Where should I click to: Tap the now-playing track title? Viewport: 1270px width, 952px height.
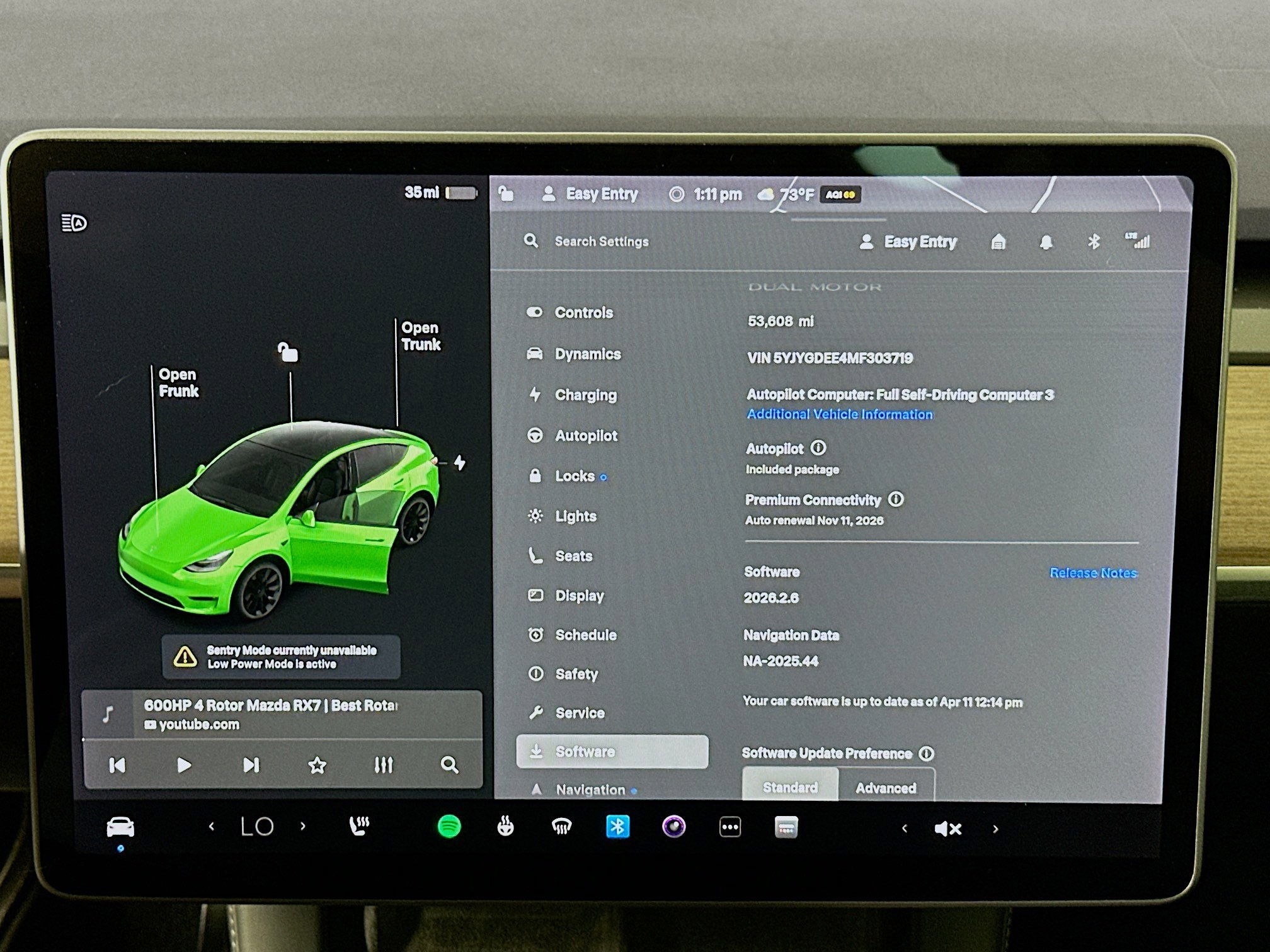pos(271,705)
